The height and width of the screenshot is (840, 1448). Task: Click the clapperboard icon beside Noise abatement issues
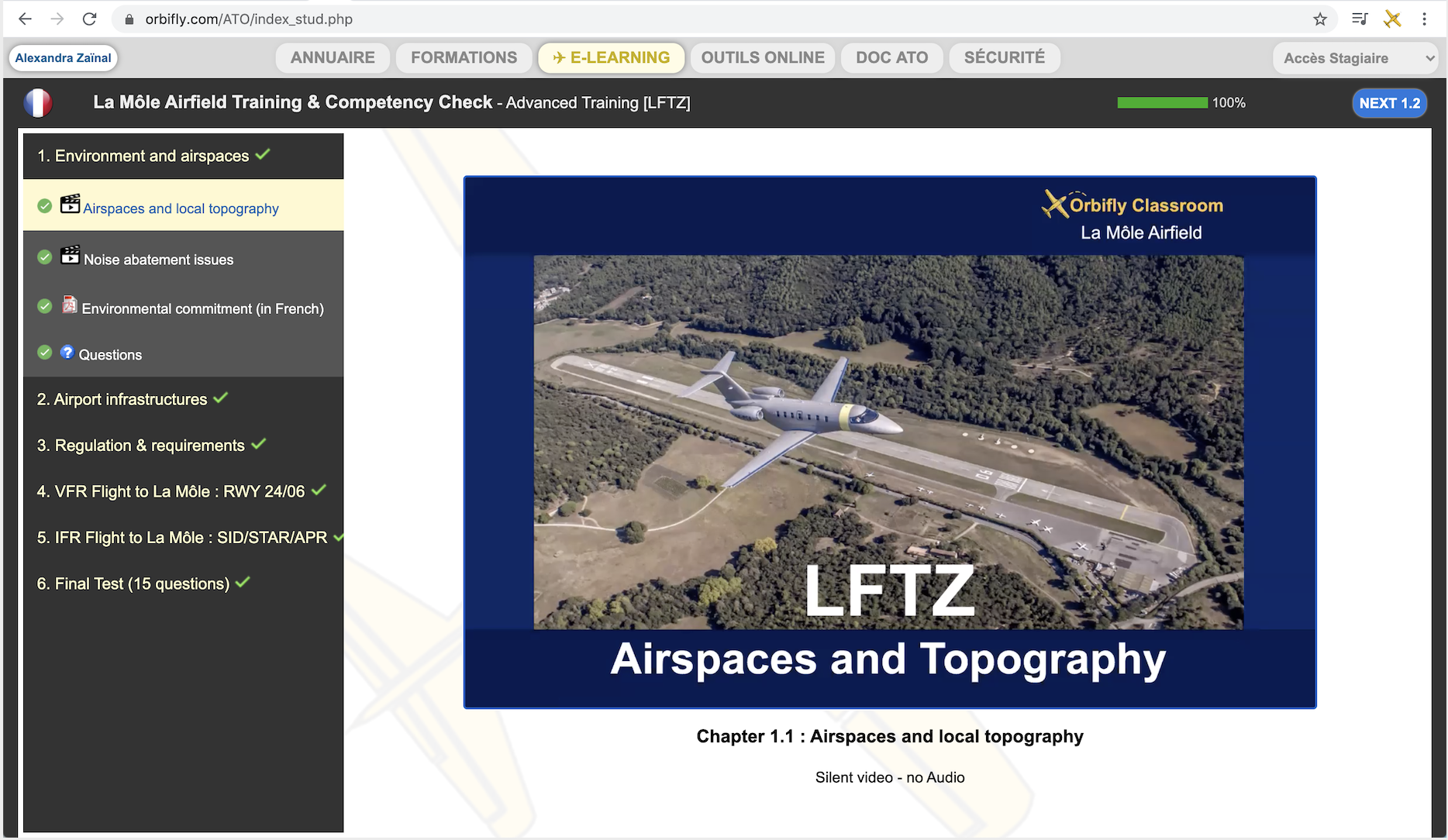tap(70, 256)
